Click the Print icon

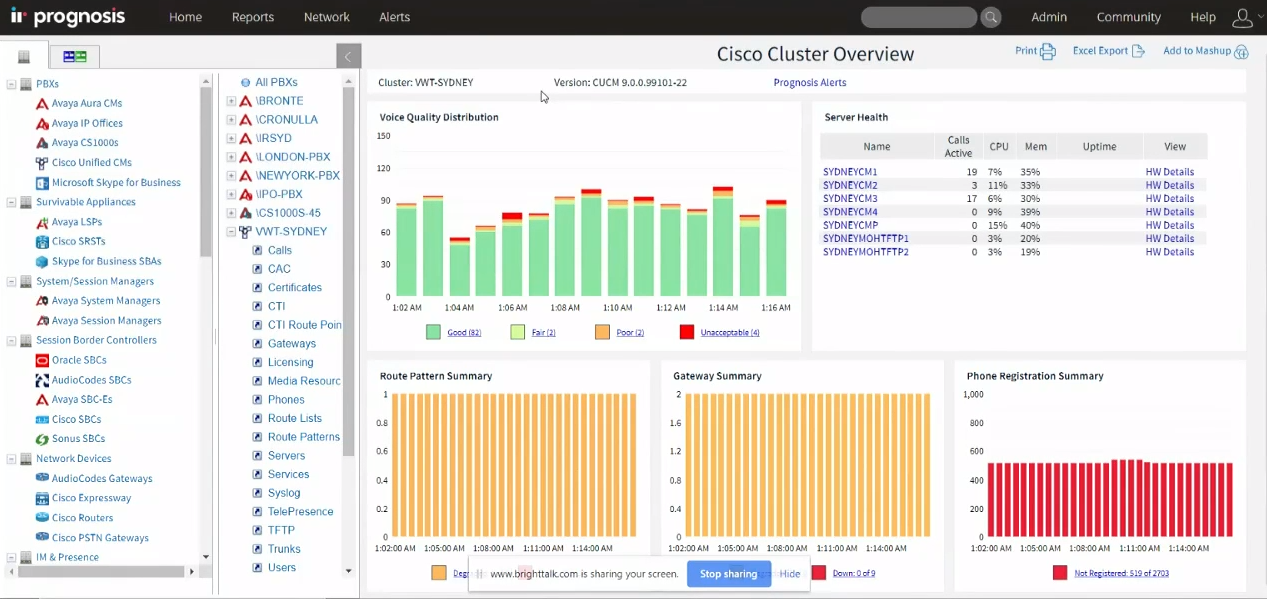coord(1048,51)
